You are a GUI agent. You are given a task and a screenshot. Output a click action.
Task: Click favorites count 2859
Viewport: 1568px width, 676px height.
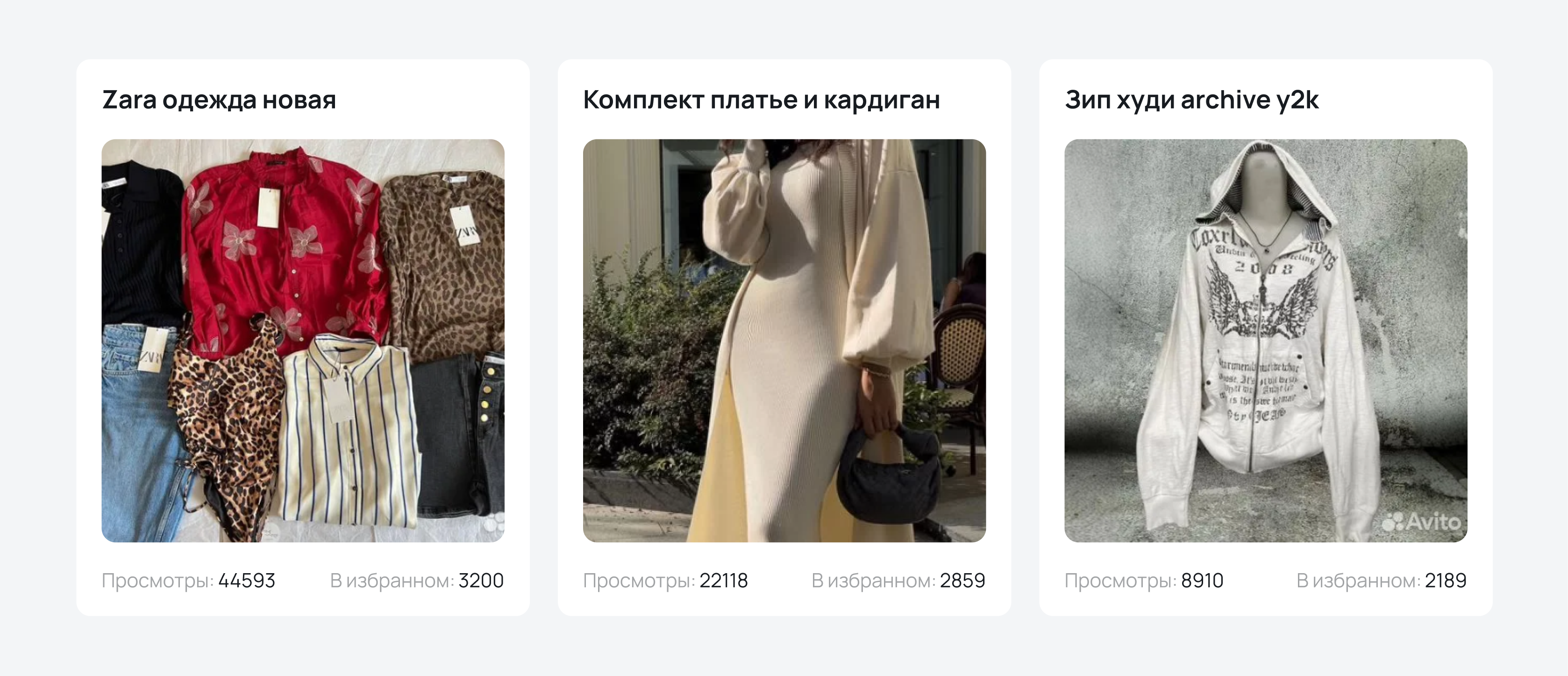[962, 580]
